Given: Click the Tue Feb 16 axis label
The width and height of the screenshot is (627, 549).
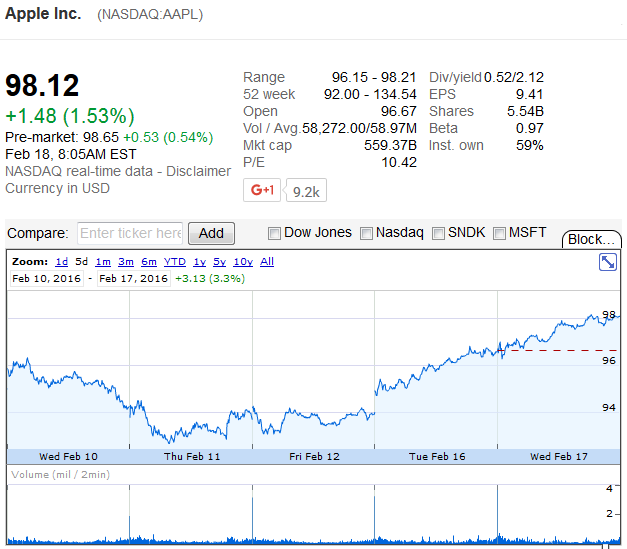Looking at the screenshot, I should coord(437,457).
